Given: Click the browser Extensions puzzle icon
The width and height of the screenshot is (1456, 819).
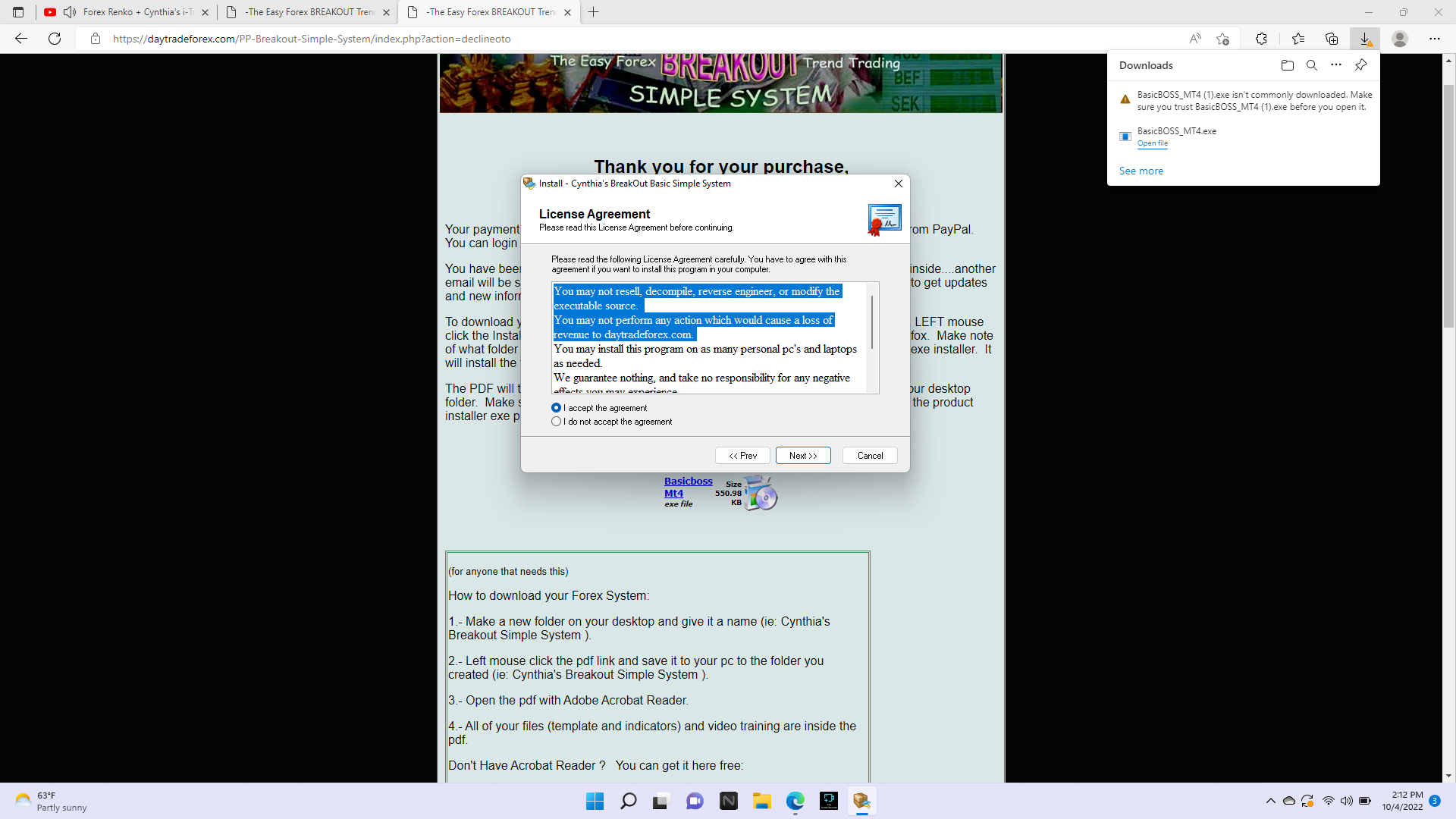Looking at the screenshot, I should 1261,39.
